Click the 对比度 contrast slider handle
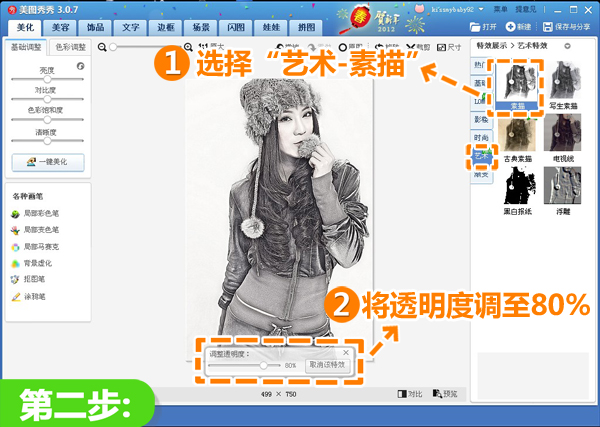The image size is (600, 427). point(47,99)
